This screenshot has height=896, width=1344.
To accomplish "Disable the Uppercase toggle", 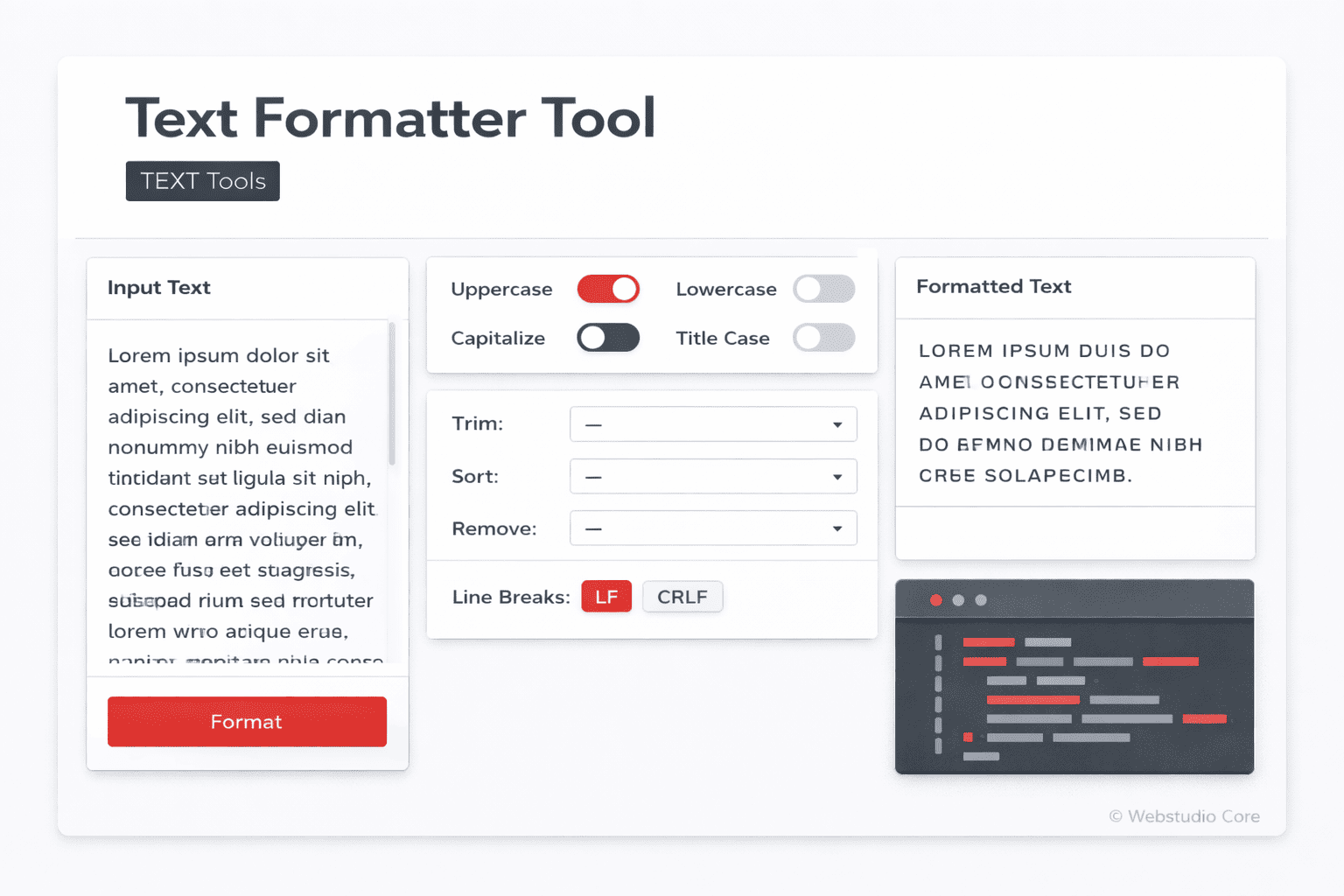I will pyautogui.click(x=608, y=289).
